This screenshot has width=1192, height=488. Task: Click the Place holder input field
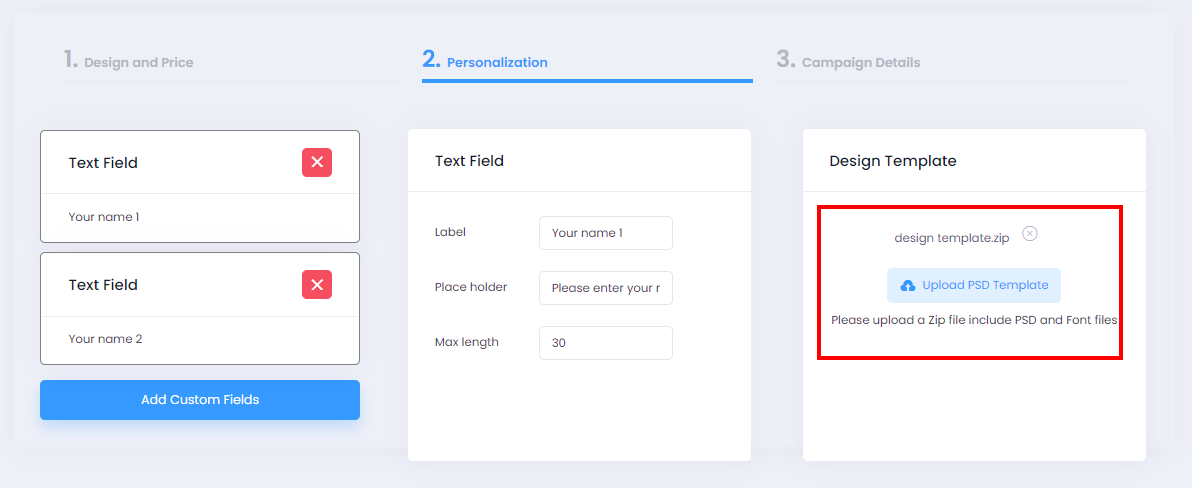tap(606, 288)
